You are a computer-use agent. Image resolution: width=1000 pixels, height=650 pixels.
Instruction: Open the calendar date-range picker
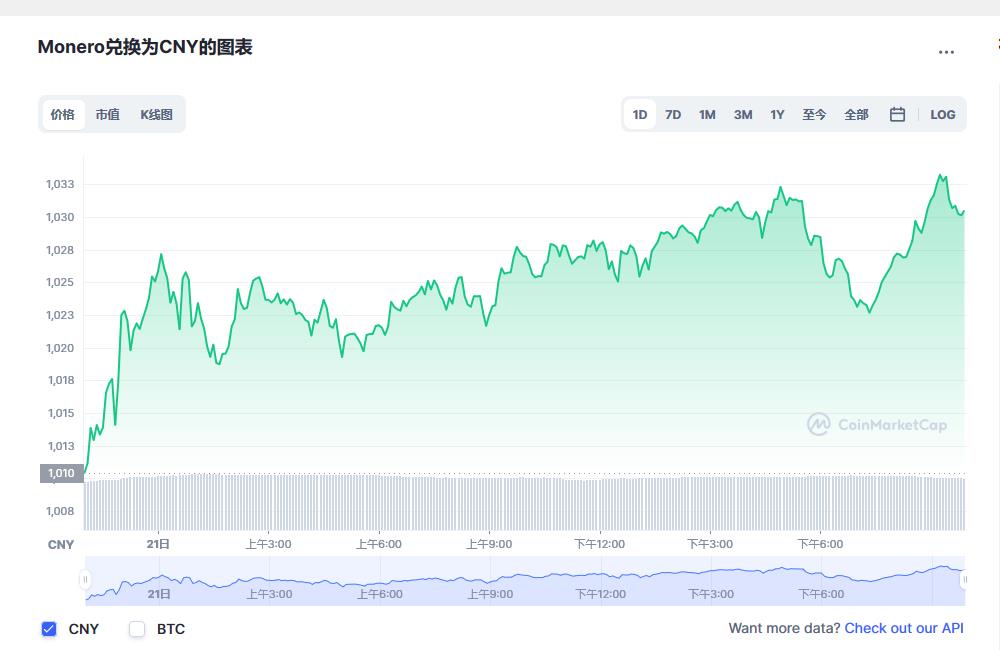(x=897, y=114)
